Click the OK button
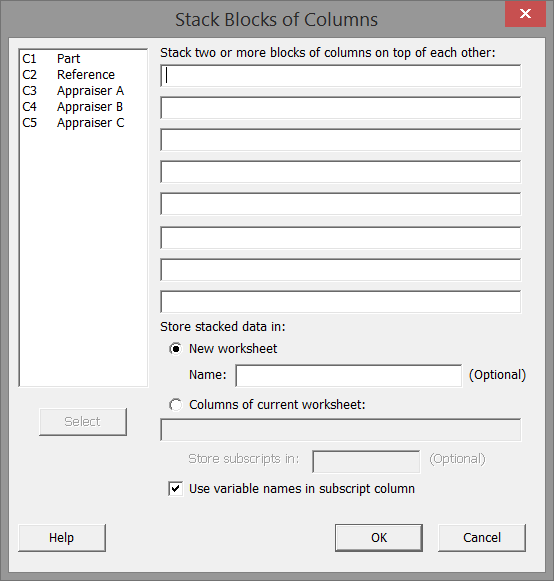This screenshot has width=554, height=581. tap(379, 538)
